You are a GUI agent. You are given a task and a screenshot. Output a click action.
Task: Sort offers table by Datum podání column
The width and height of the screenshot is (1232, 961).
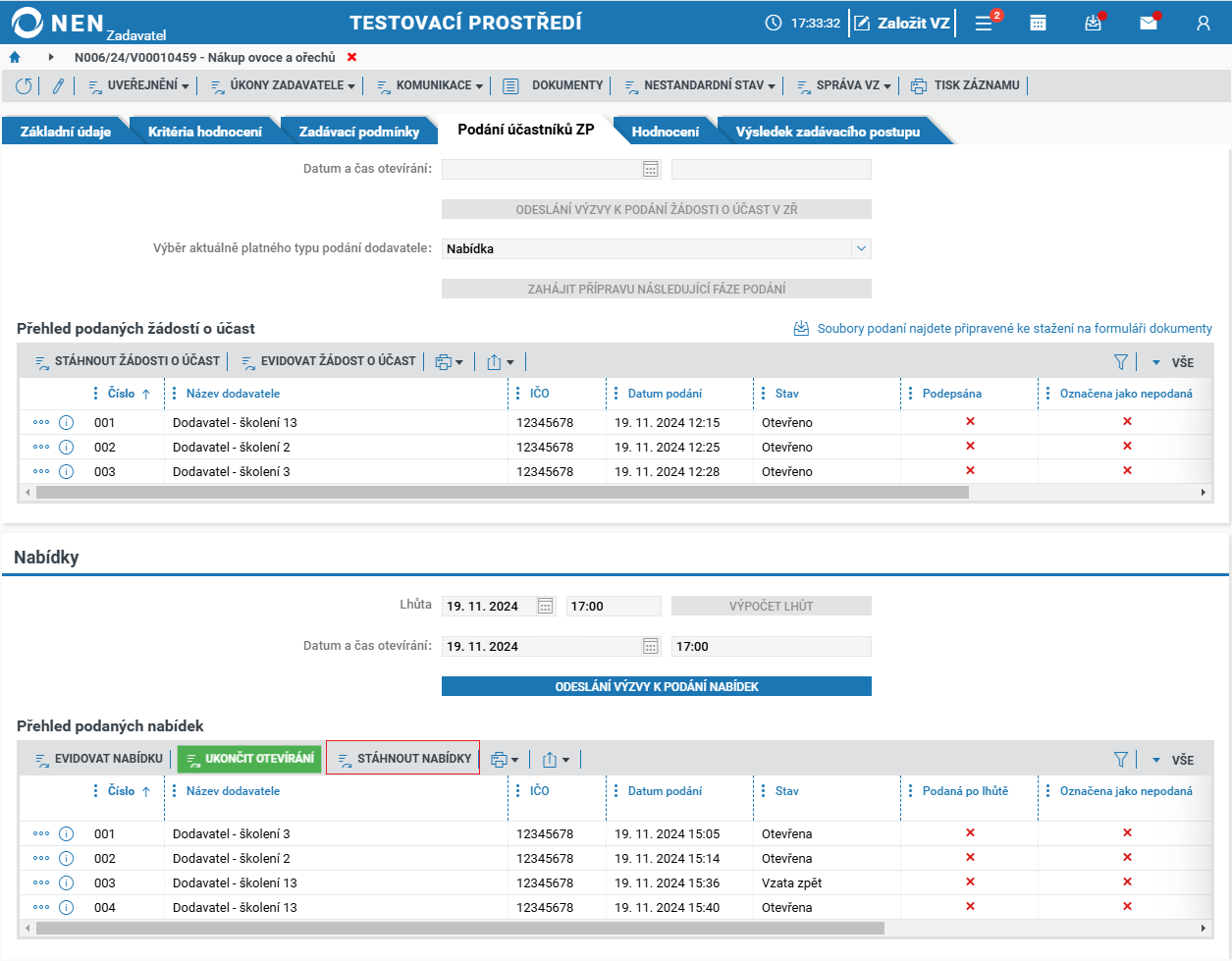[665, 791]
